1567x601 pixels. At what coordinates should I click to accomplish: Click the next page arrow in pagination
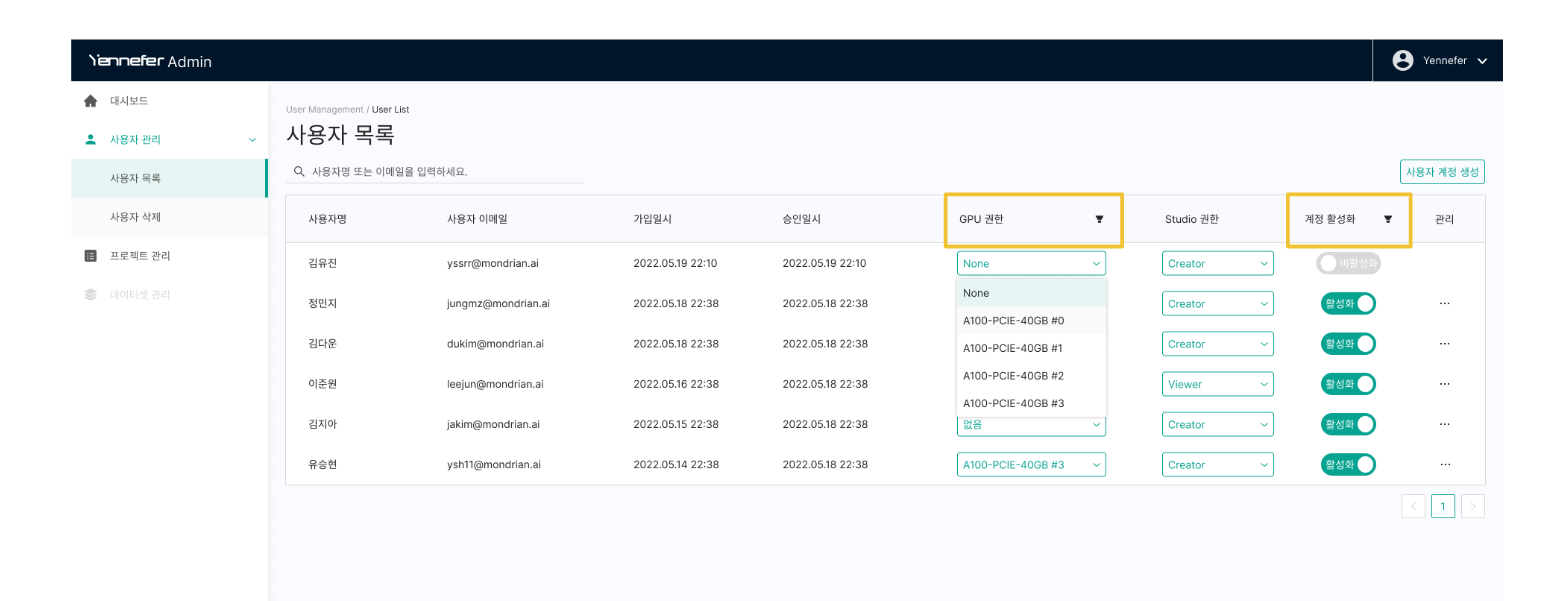click(1472, 506)
